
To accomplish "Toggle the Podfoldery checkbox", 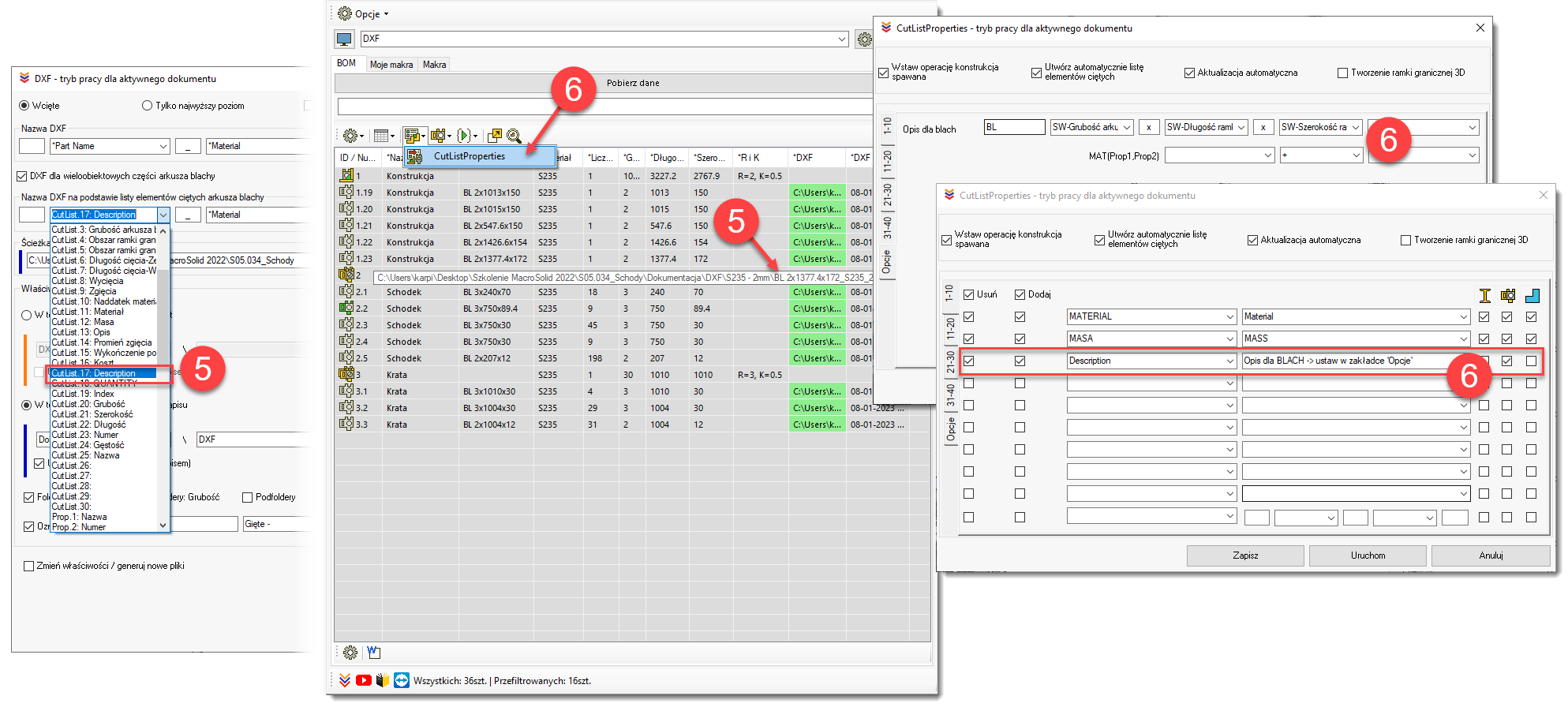I will (248, 497).
